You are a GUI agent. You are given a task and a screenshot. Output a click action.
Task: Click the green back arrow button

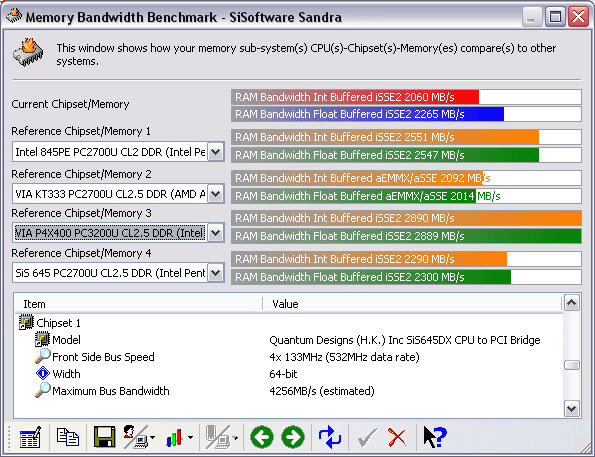pos(262,437)
